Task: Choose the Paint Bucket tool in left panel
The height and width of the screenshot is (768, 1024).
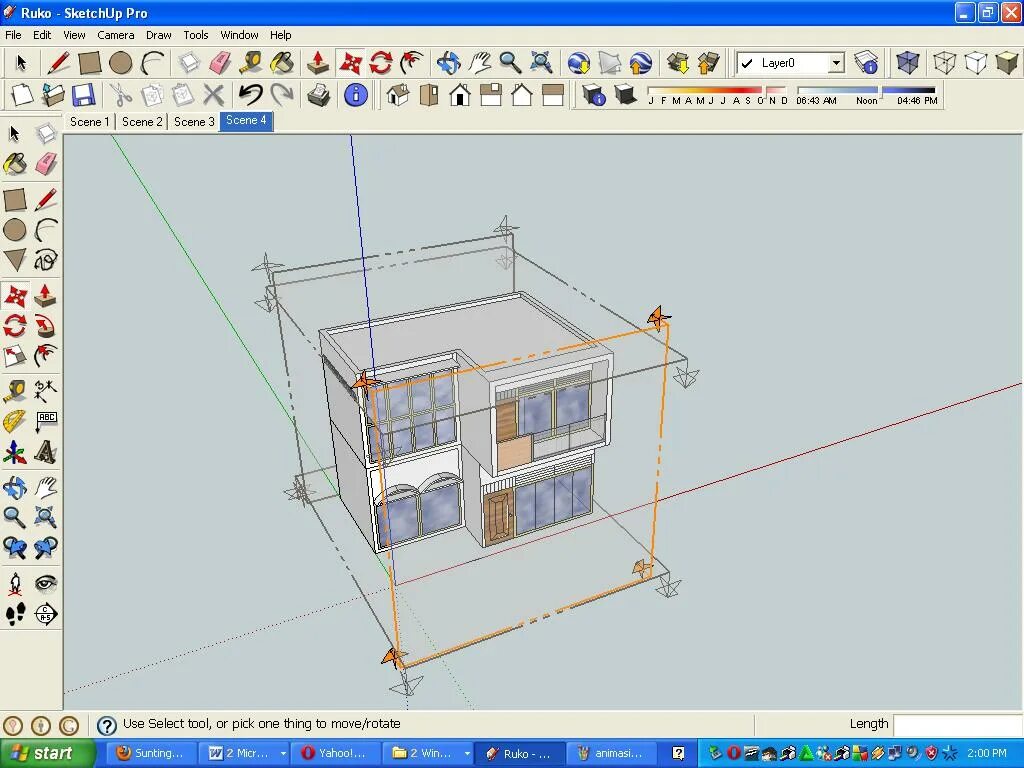Action: [x=14, y=163]
